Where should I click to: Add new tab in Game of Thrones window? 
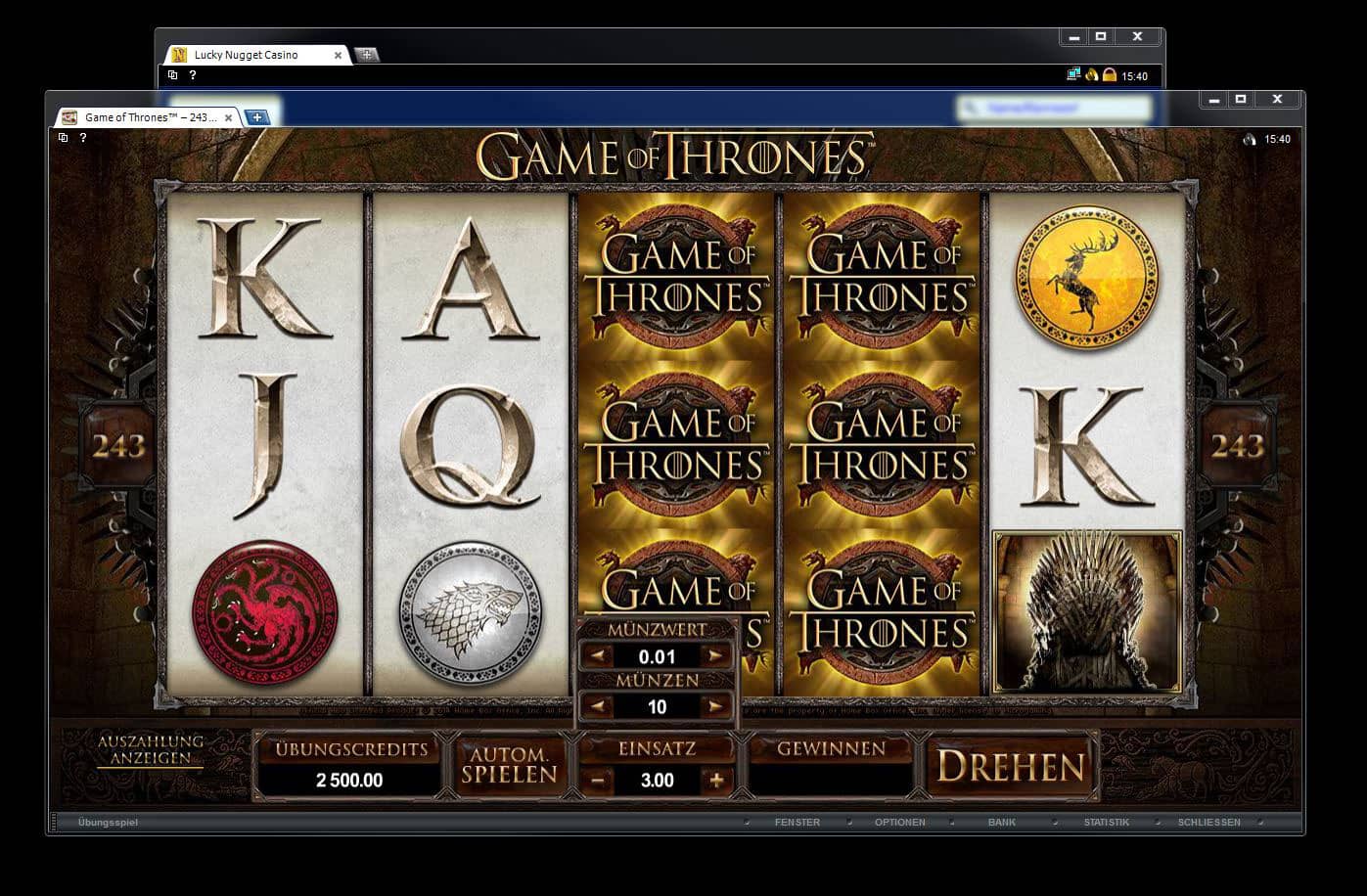(256, 117)
